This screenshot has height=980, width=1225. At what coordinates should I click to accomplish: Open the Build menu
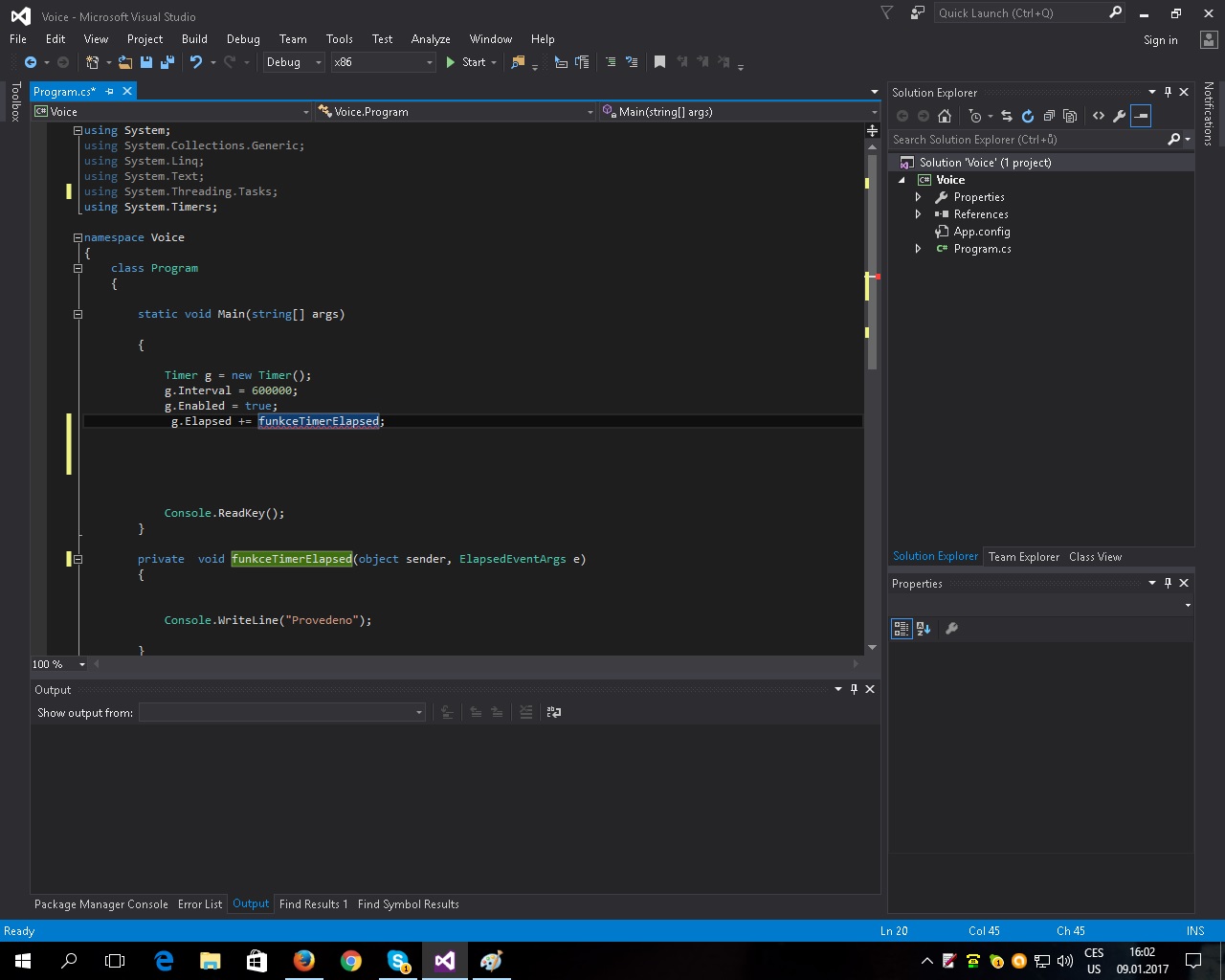point(194,39)
